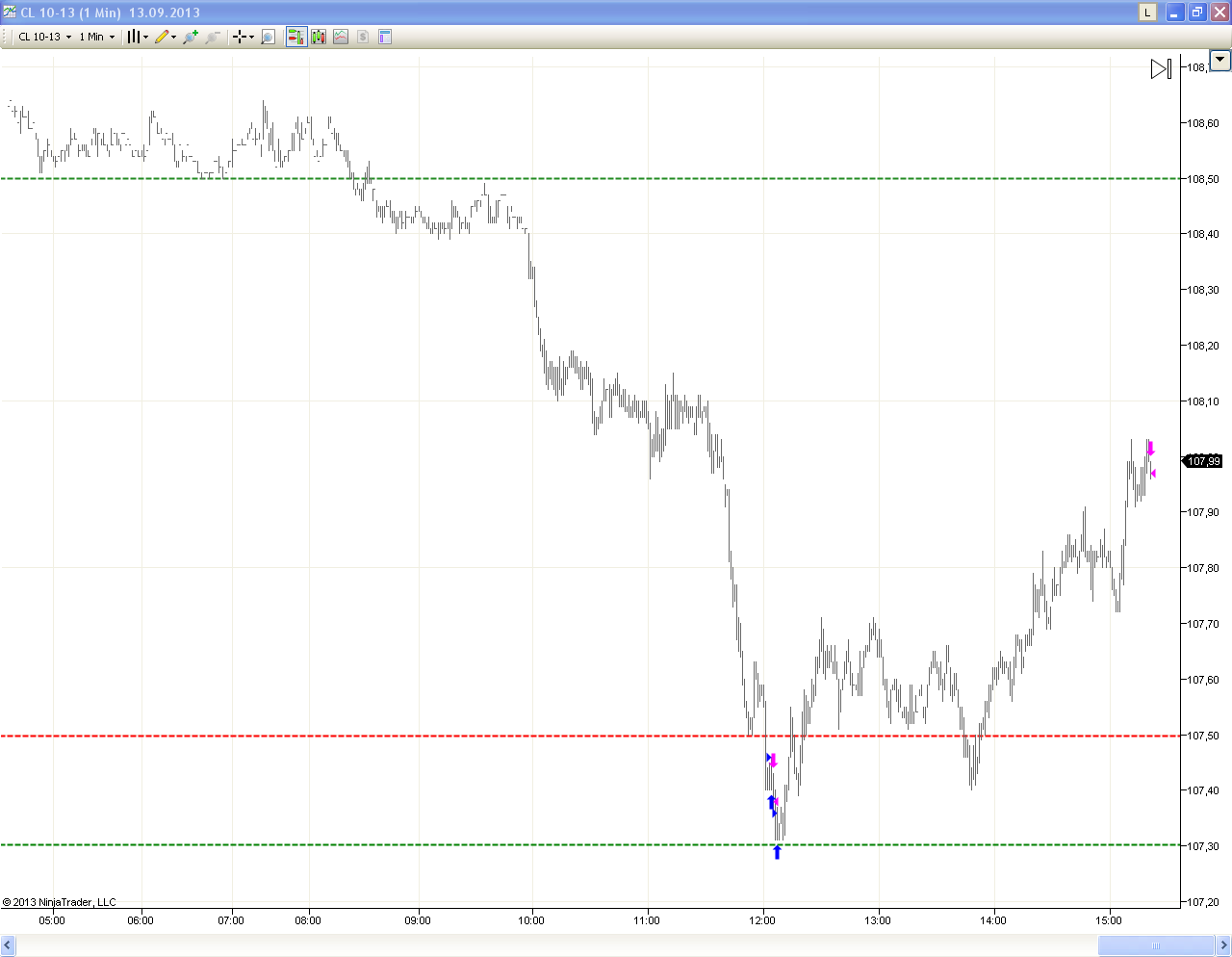
Task: Click the 05:00 time axis label
Action: 52,920
